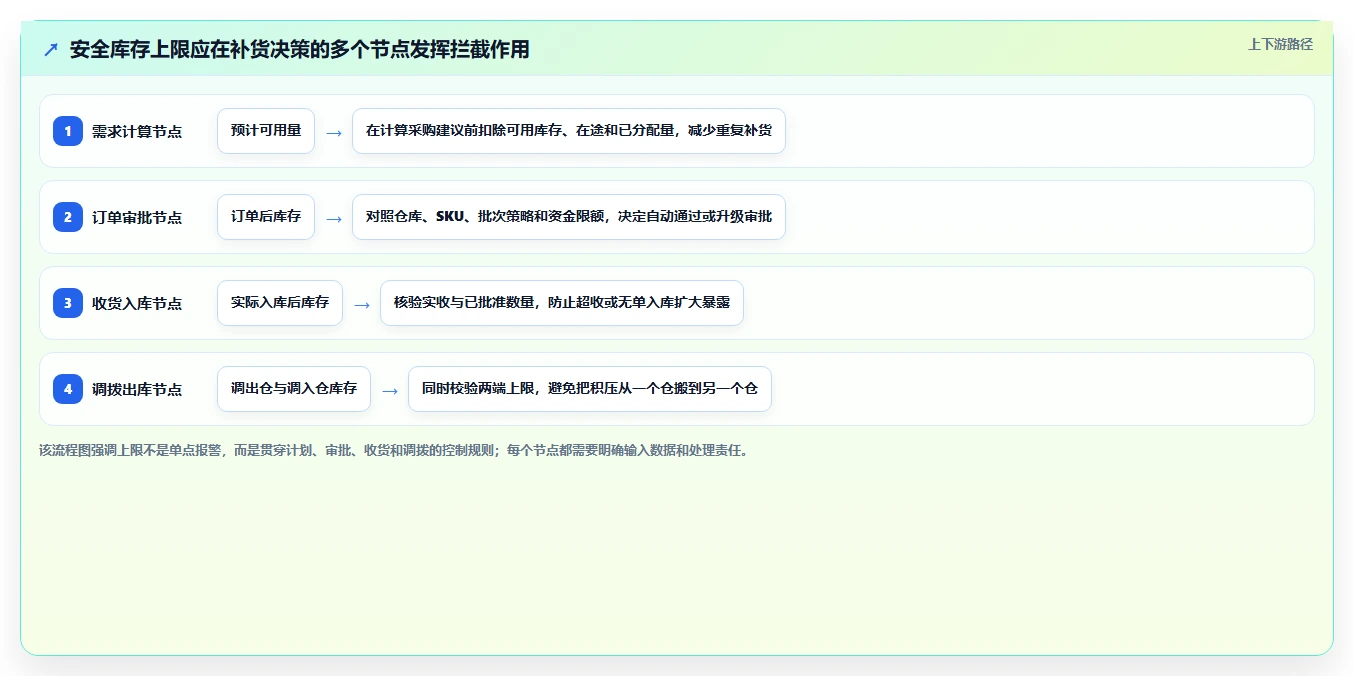This screenshot has height=676, width=1354.
Task: Click the arrow after 订单后库存
Action: [334, 218]
